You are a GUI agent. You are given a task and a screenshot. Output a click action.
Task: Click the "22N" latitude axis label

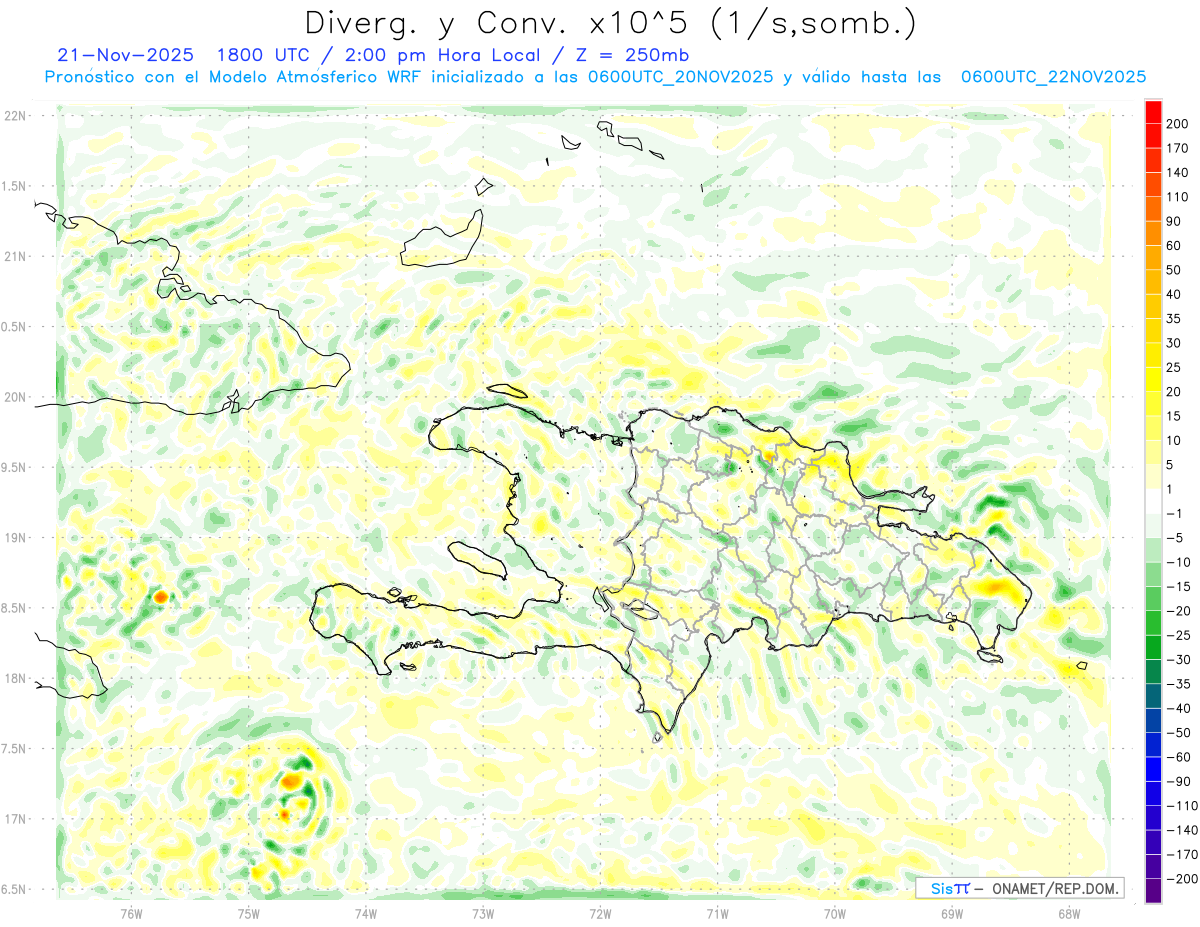(16, 116)
